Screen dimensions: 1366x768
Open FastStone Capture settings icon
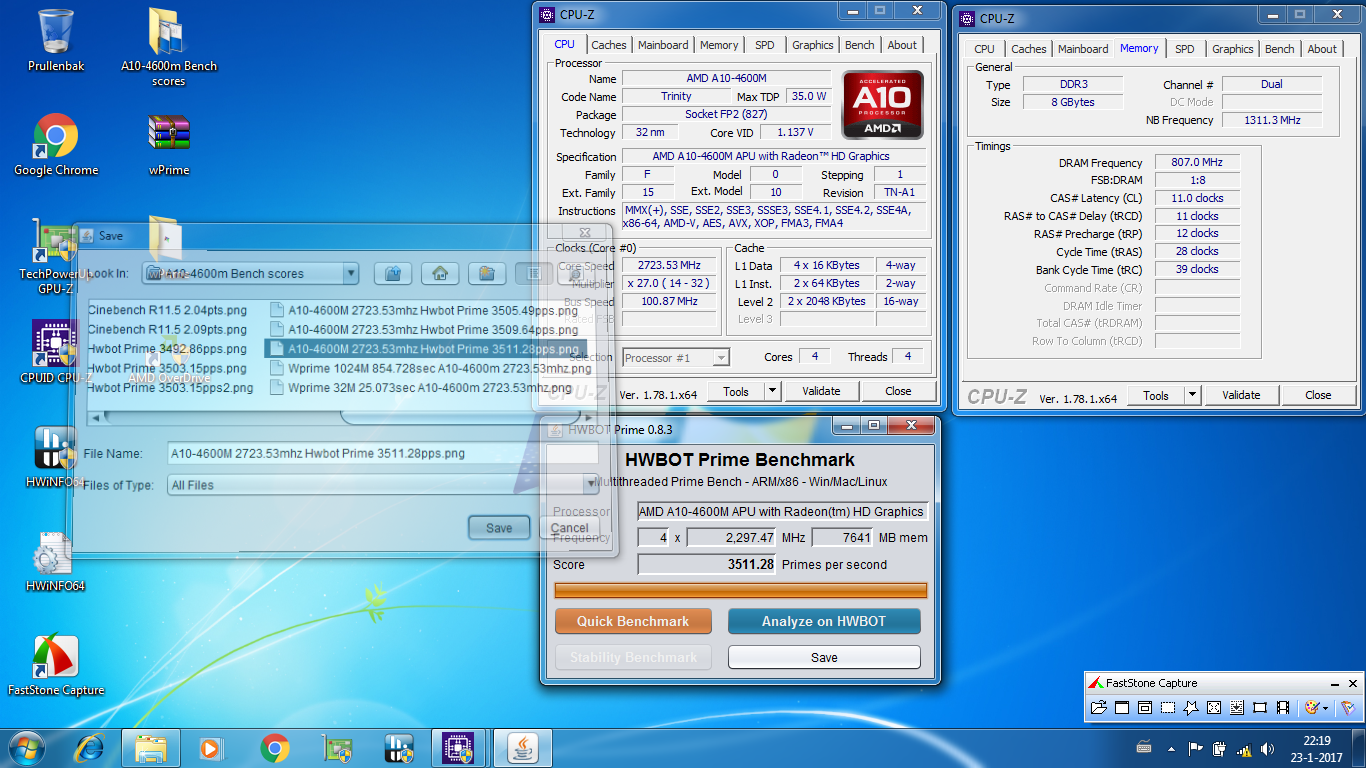coord(1348,707)
